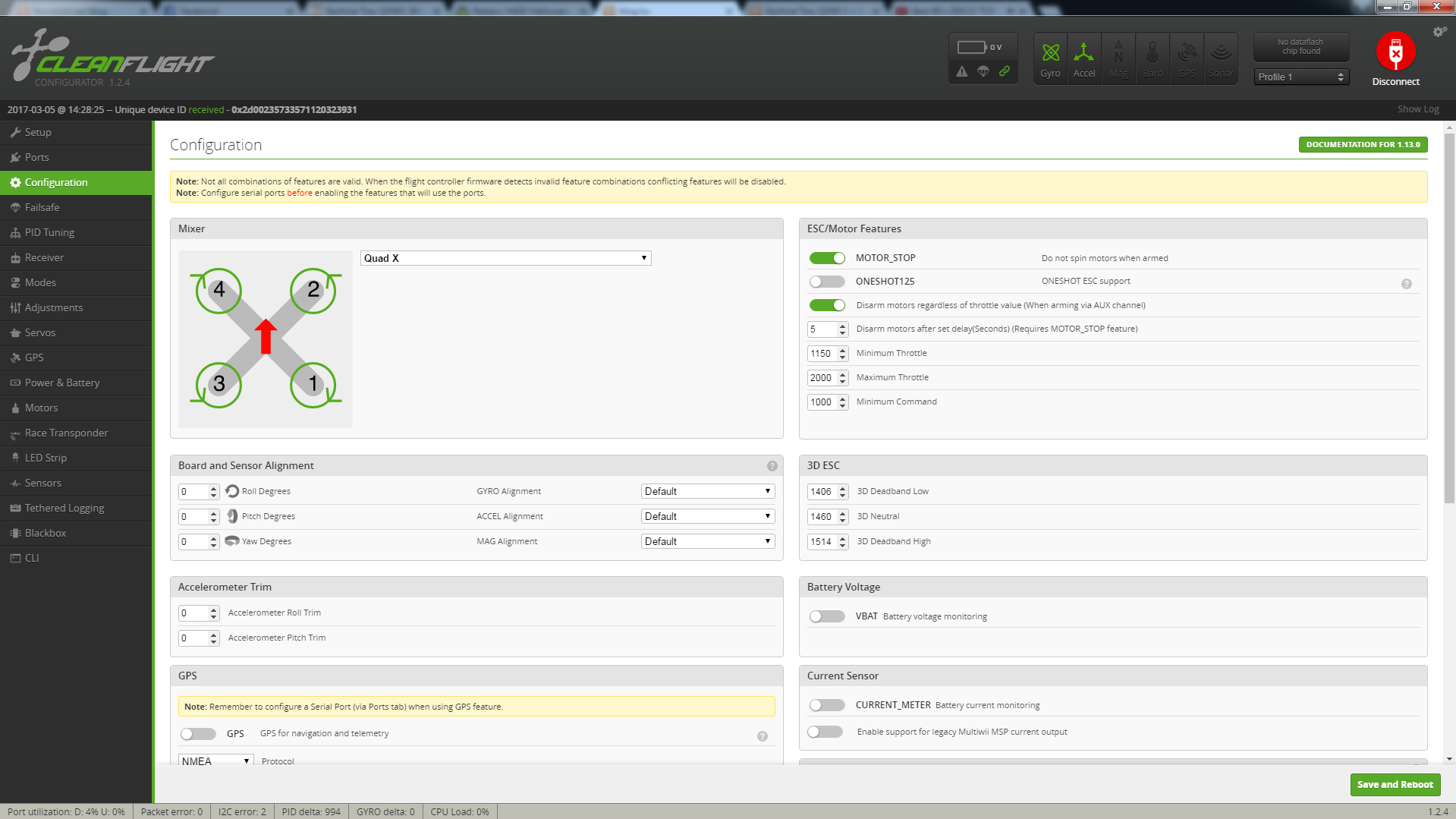Go to the Motors tab
Image resolution: width=1456 pixels, height=819 pixels.
tap(76, 408)
